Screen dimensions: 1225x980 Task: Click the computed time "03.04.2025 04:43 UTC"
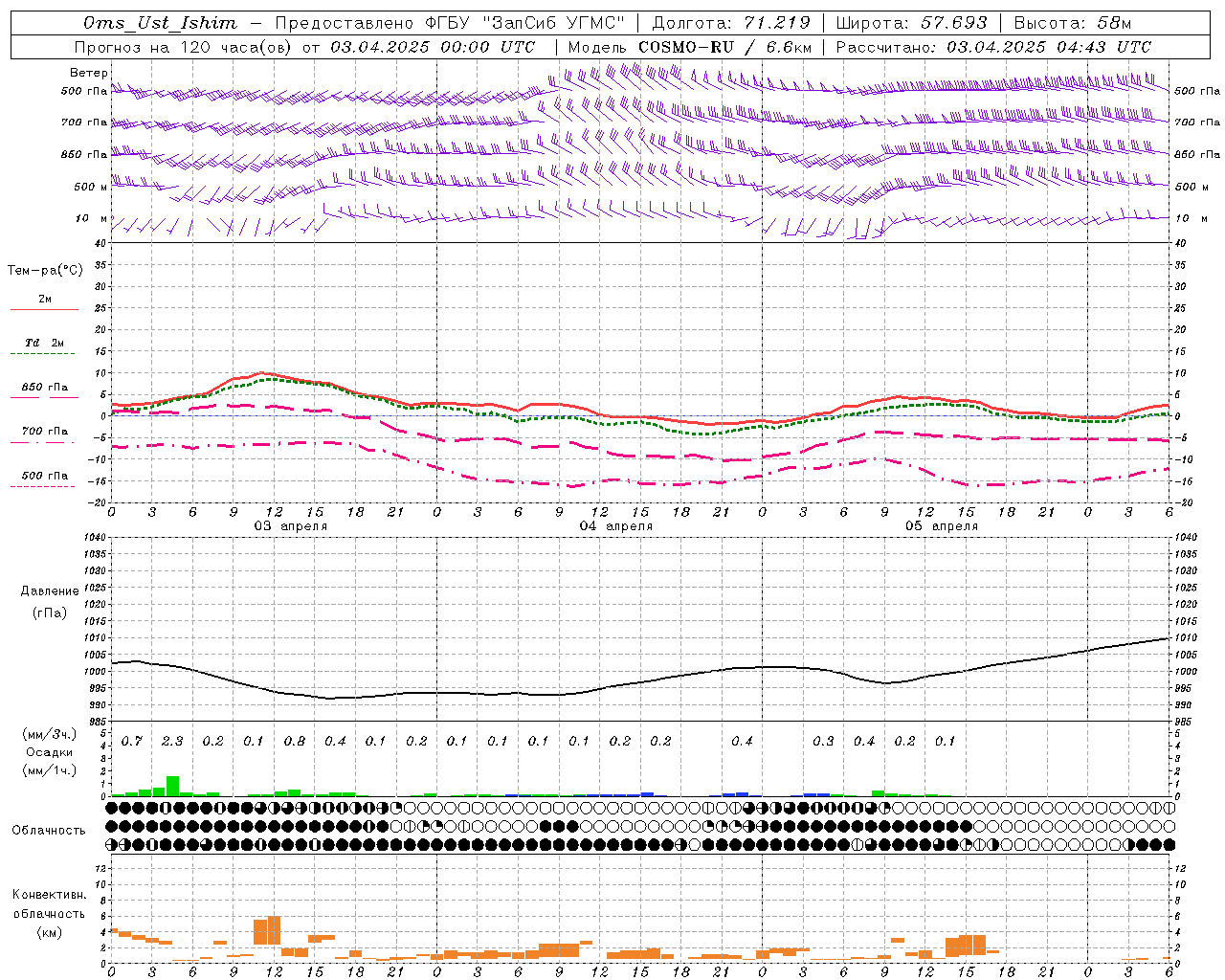pos(1048,47)
